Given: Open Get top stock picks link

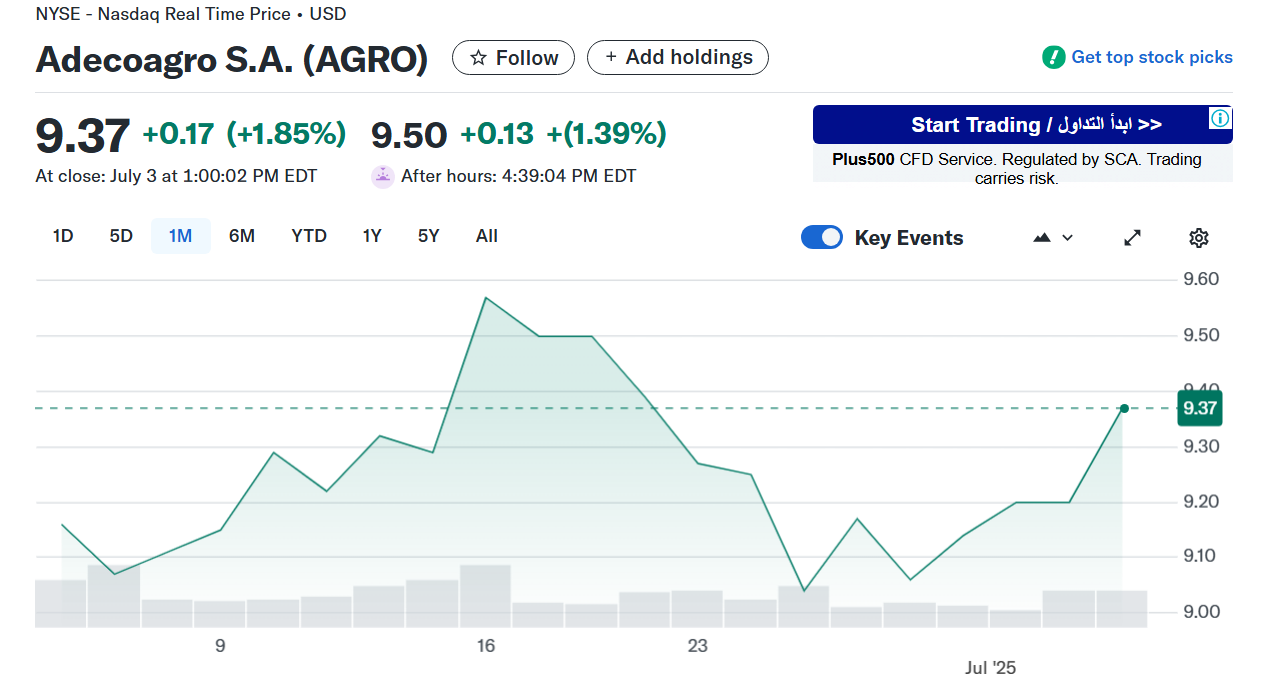Looking at the screenshot, I should click(x=1152, y=57).
